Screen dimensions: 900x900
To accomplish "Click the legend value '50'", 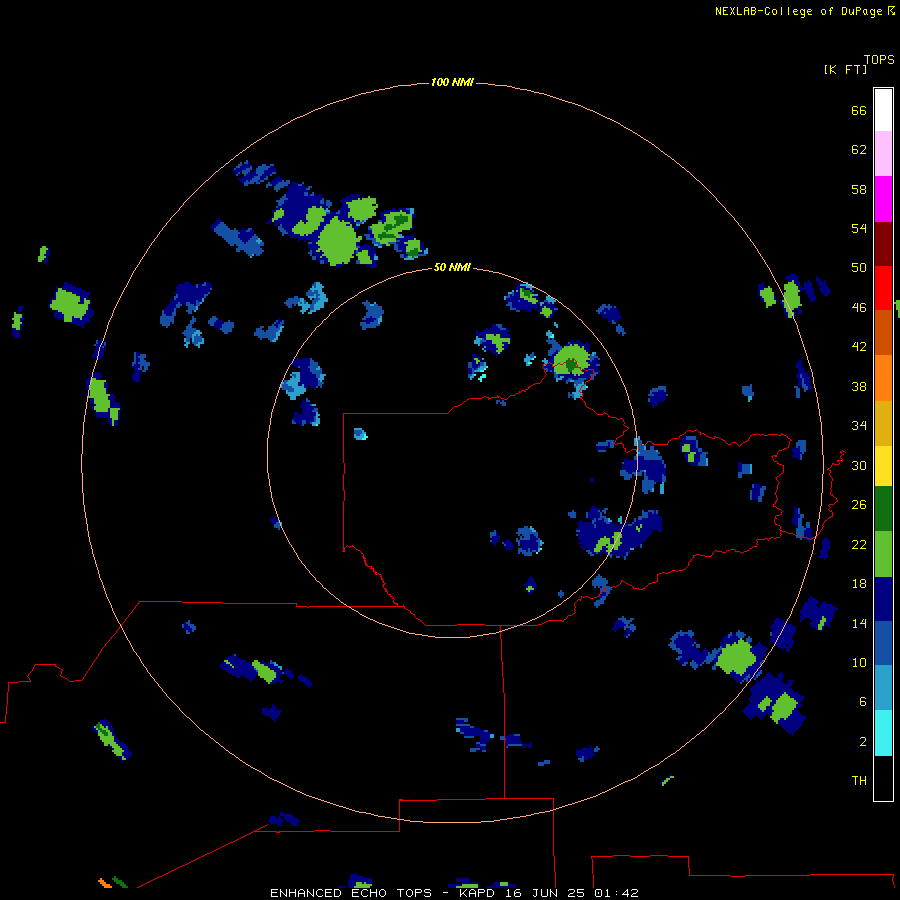I will (859, 268).
